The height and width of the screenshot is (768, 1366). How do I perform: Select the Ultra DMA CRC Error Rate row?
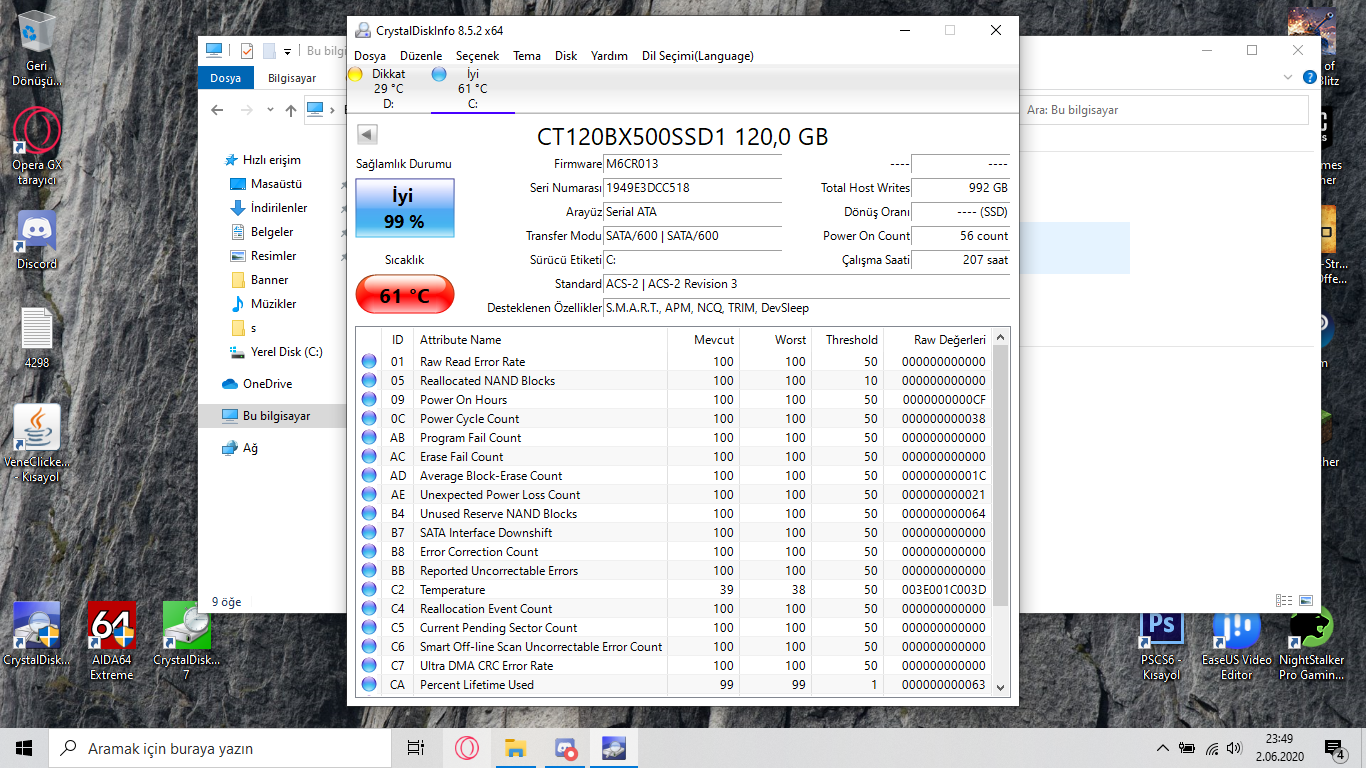[x=674, y=666]
